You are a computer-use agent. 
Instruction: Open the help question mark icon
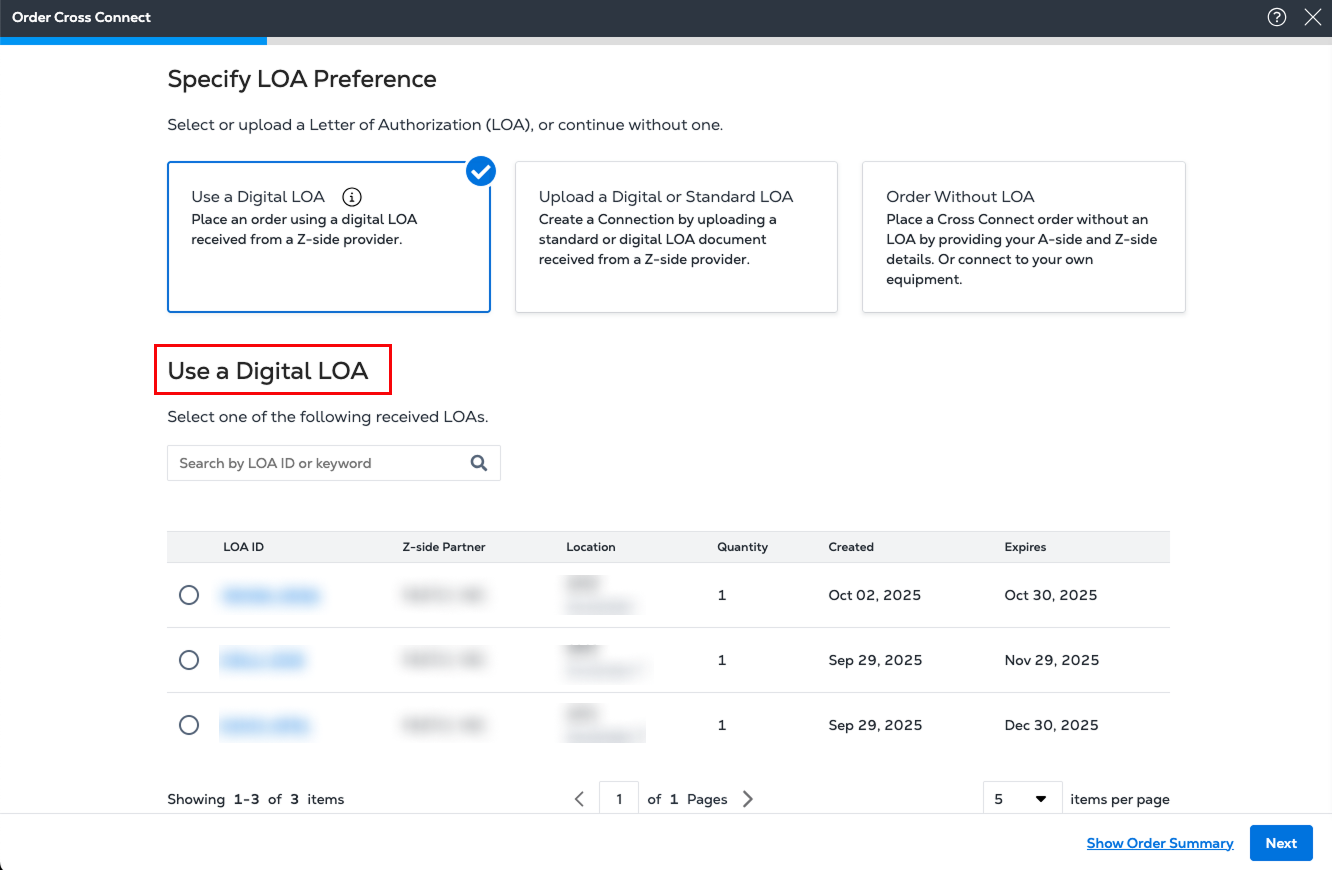[x=1276, y=17]
